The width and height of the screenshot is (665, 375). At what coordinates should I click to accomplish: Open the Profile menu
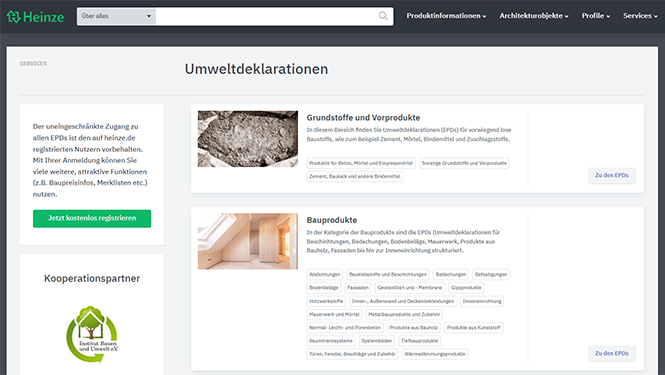[595, 16]
